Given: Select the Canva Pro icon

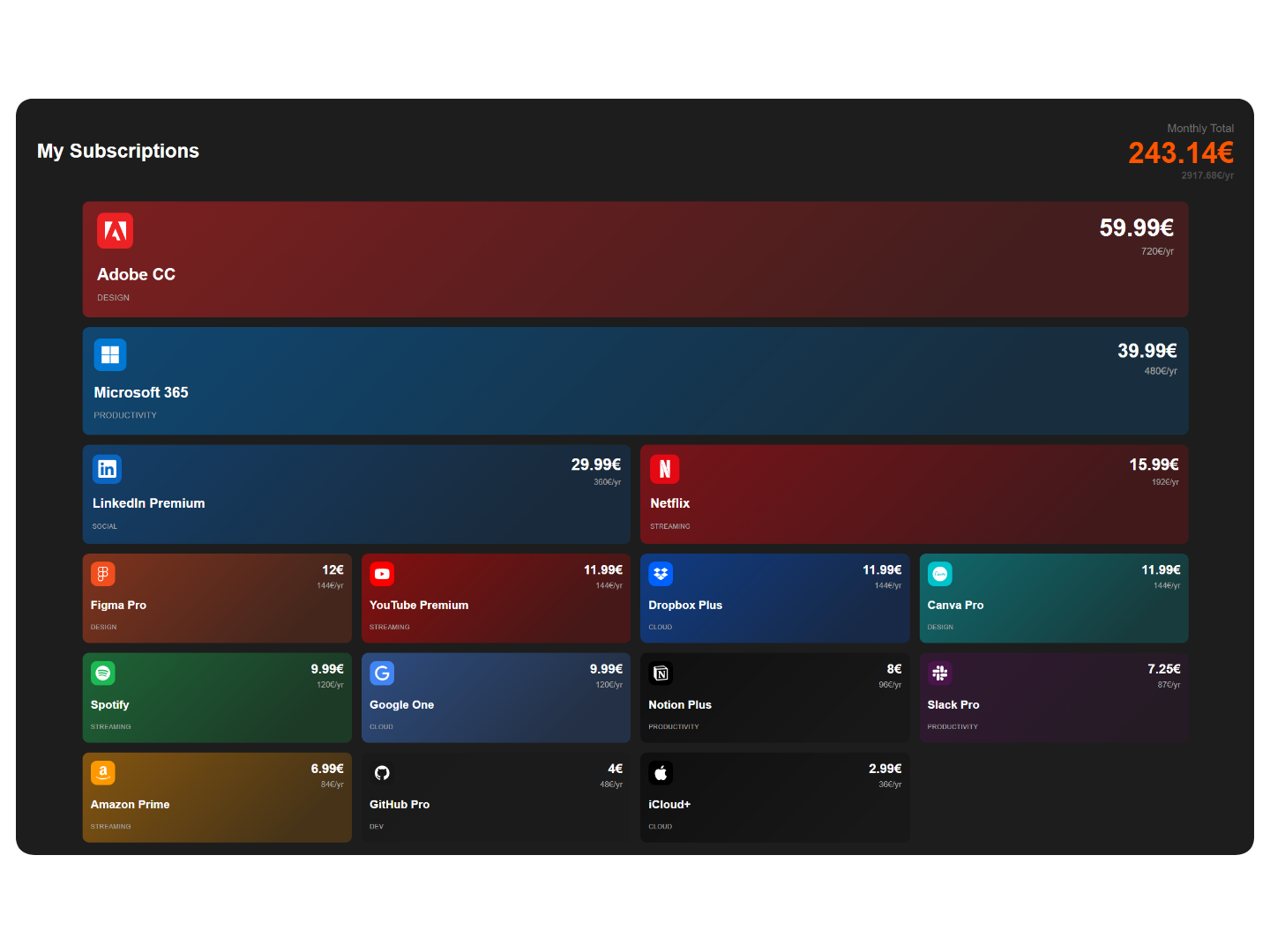Looking at the screenshot, I should click(x=940, y=573).
